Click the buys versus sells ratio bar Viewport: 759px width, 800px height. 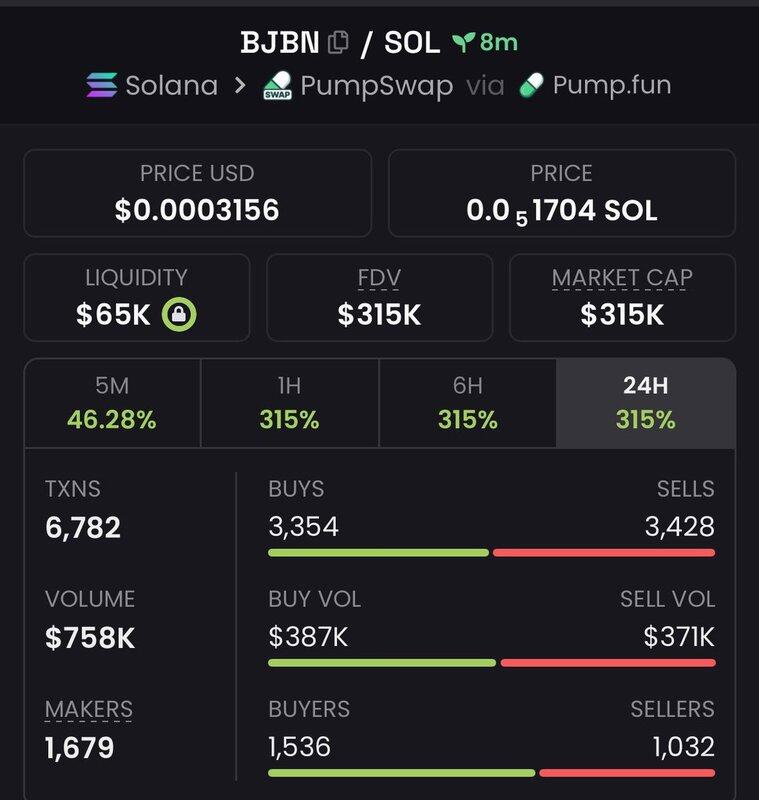(x=491, y=552)
